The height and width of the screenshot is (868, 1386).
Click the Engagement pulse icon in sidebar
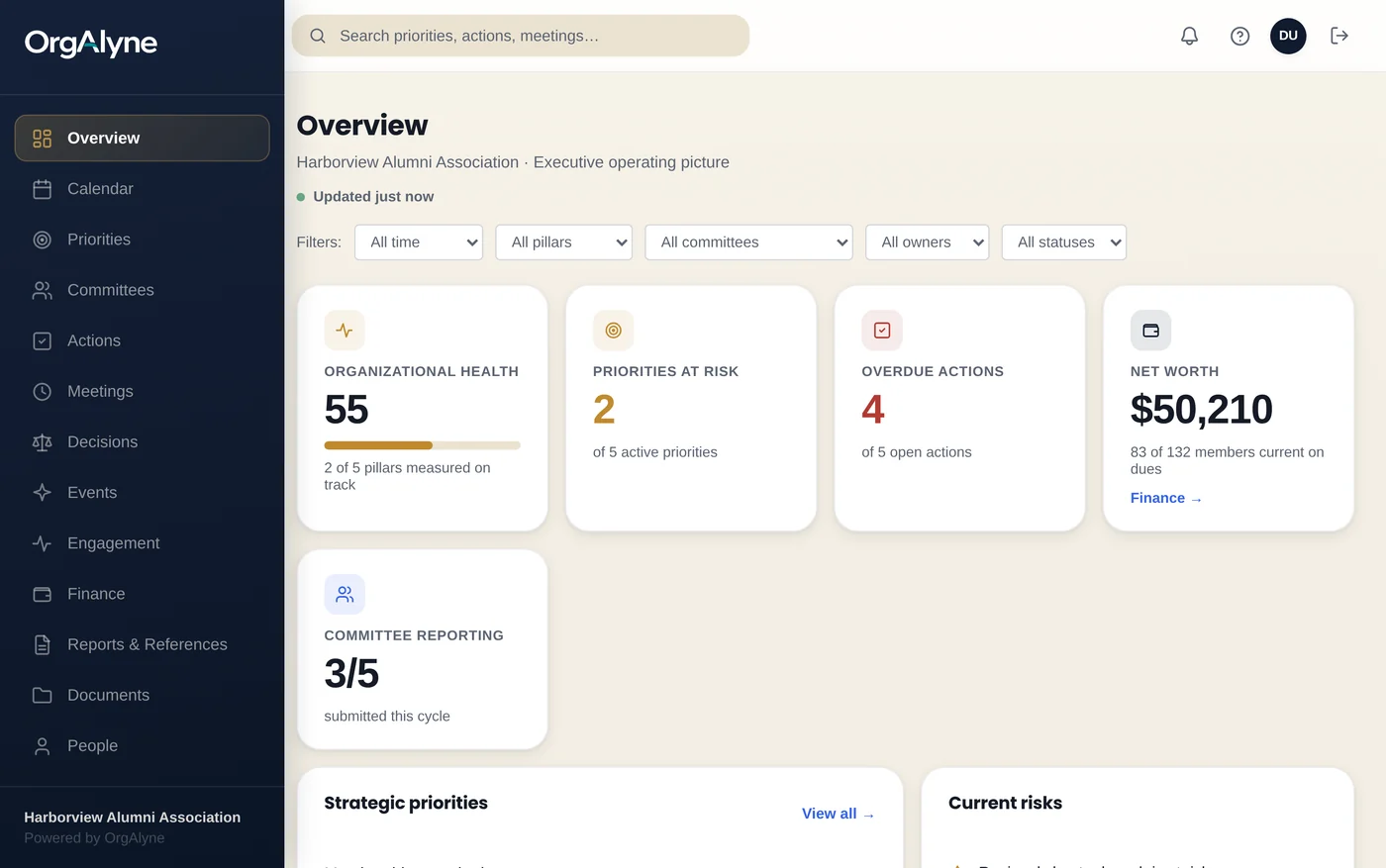point(42,543)
